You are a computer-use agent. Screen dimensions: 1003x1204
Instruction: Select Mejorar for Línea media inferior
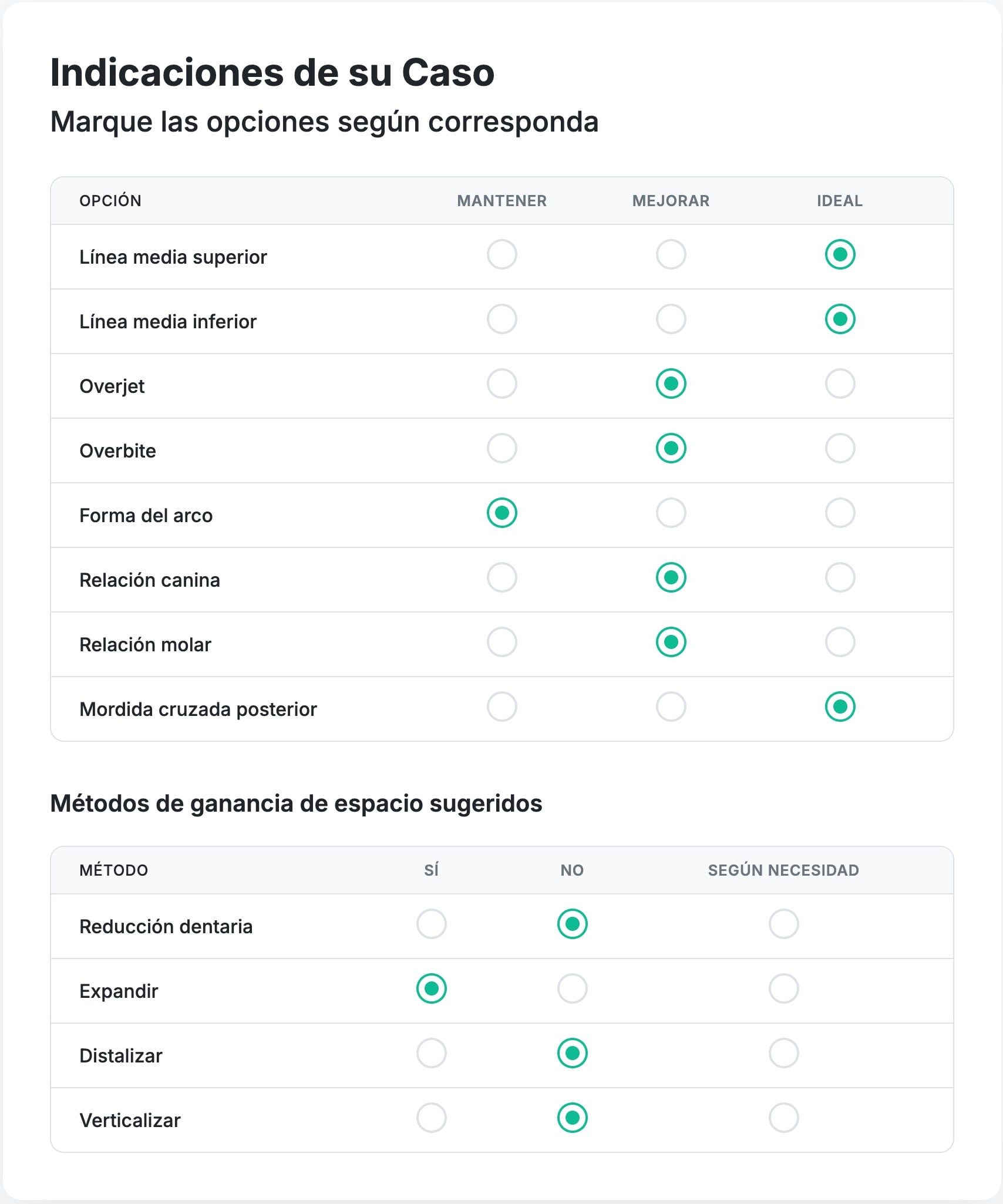tap(671, 320)
